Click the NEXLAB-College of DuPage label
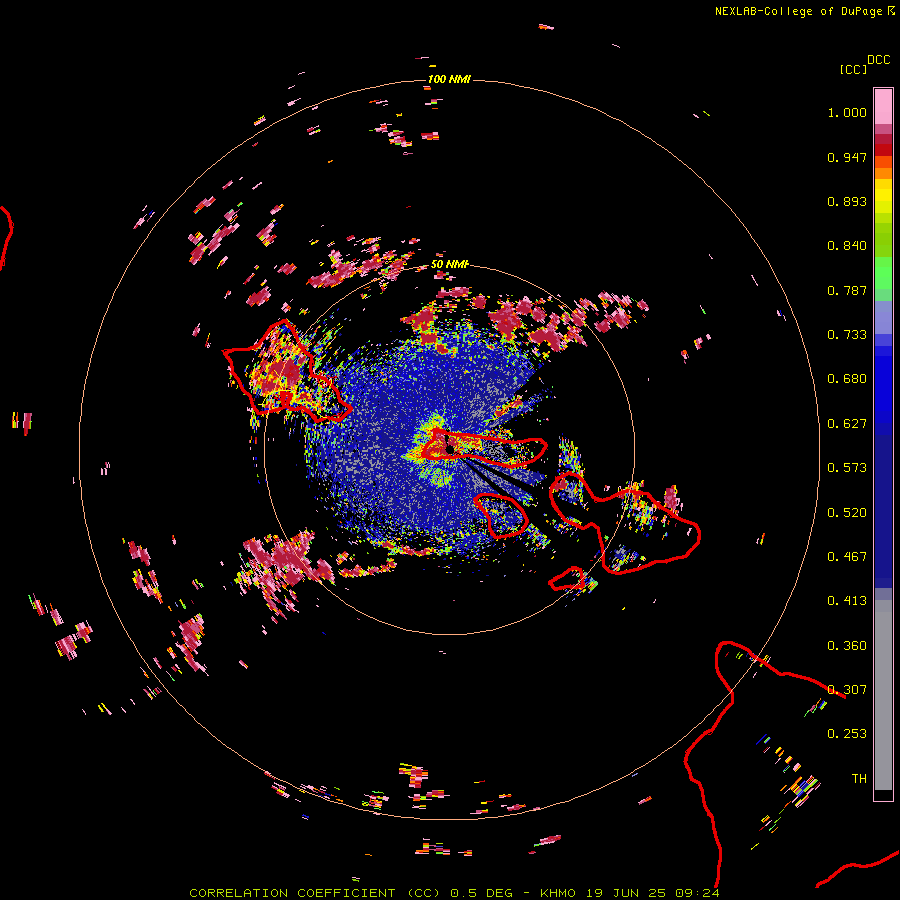This screenshot has width=900, height=900. 798,11
